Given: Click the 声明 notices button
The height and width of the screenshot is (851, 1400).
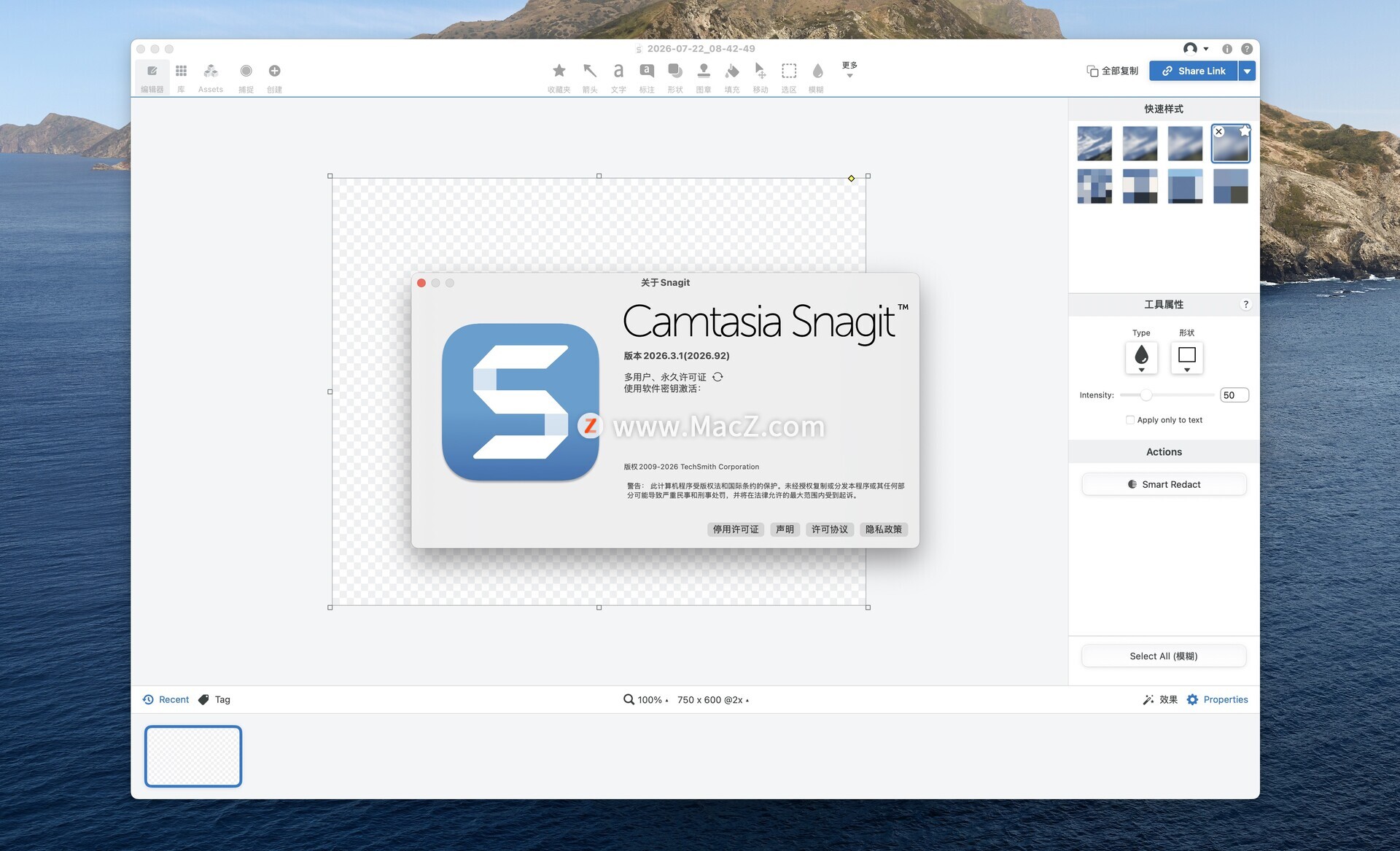Looking at the screenshot, I should point(785,529).
